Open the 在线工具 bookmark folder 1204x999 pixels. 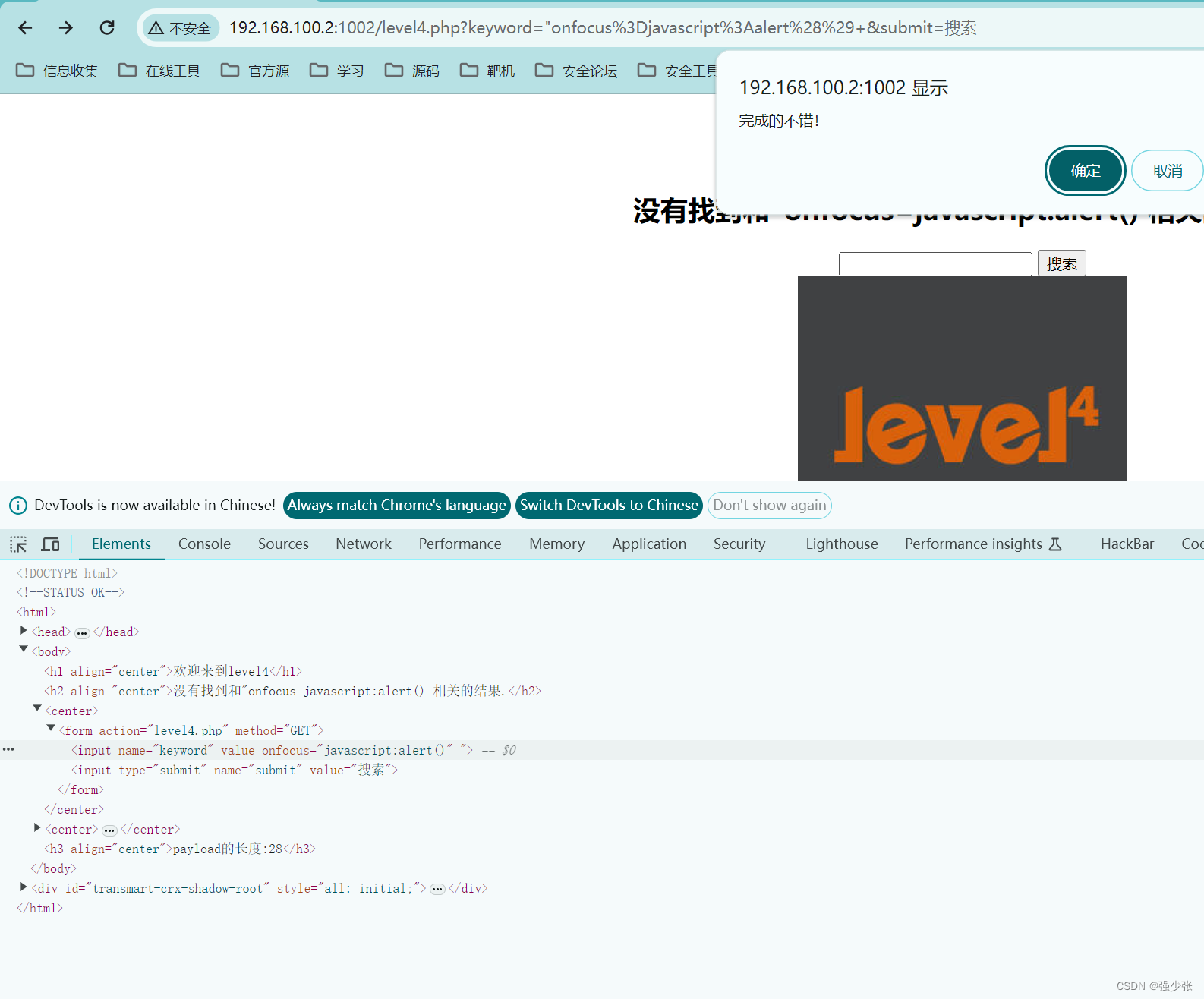pos(159,71)
